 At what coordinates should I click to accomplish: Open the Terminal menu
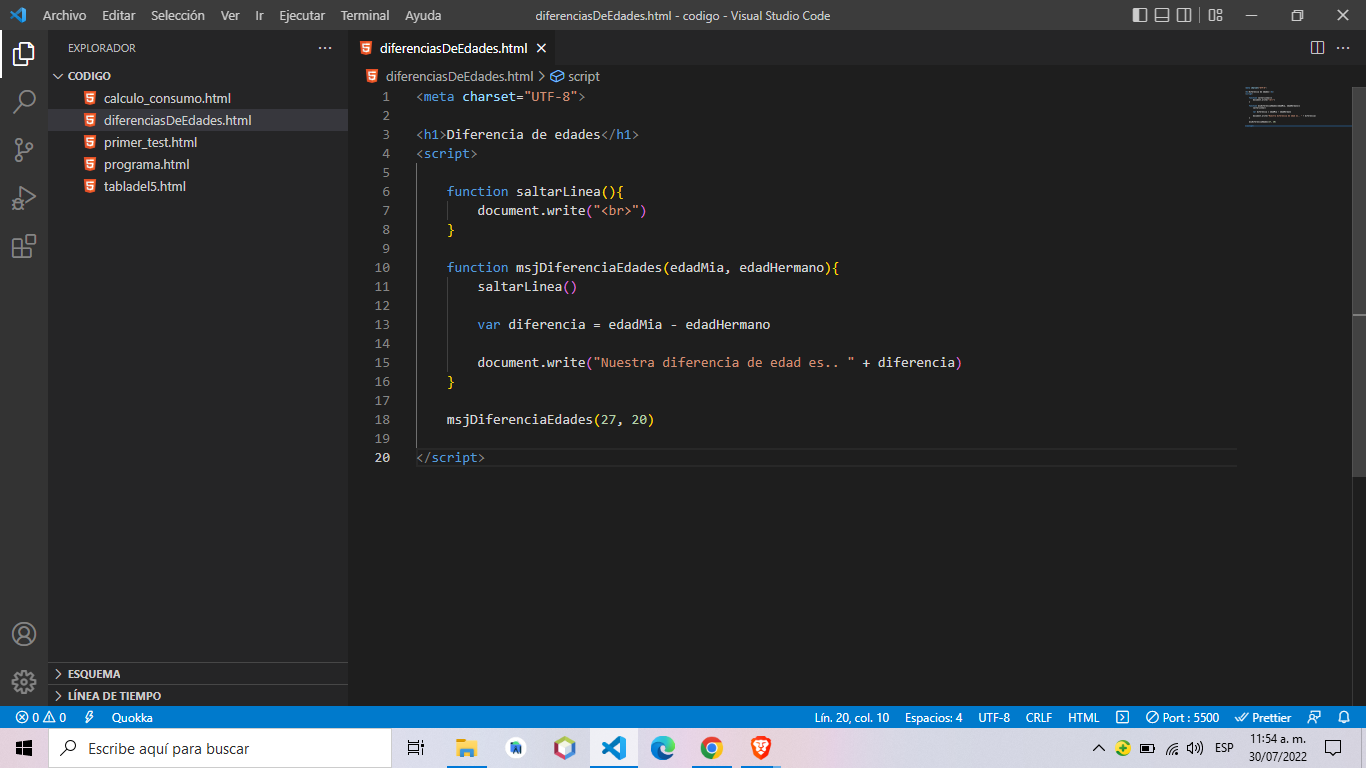(365, 15)
